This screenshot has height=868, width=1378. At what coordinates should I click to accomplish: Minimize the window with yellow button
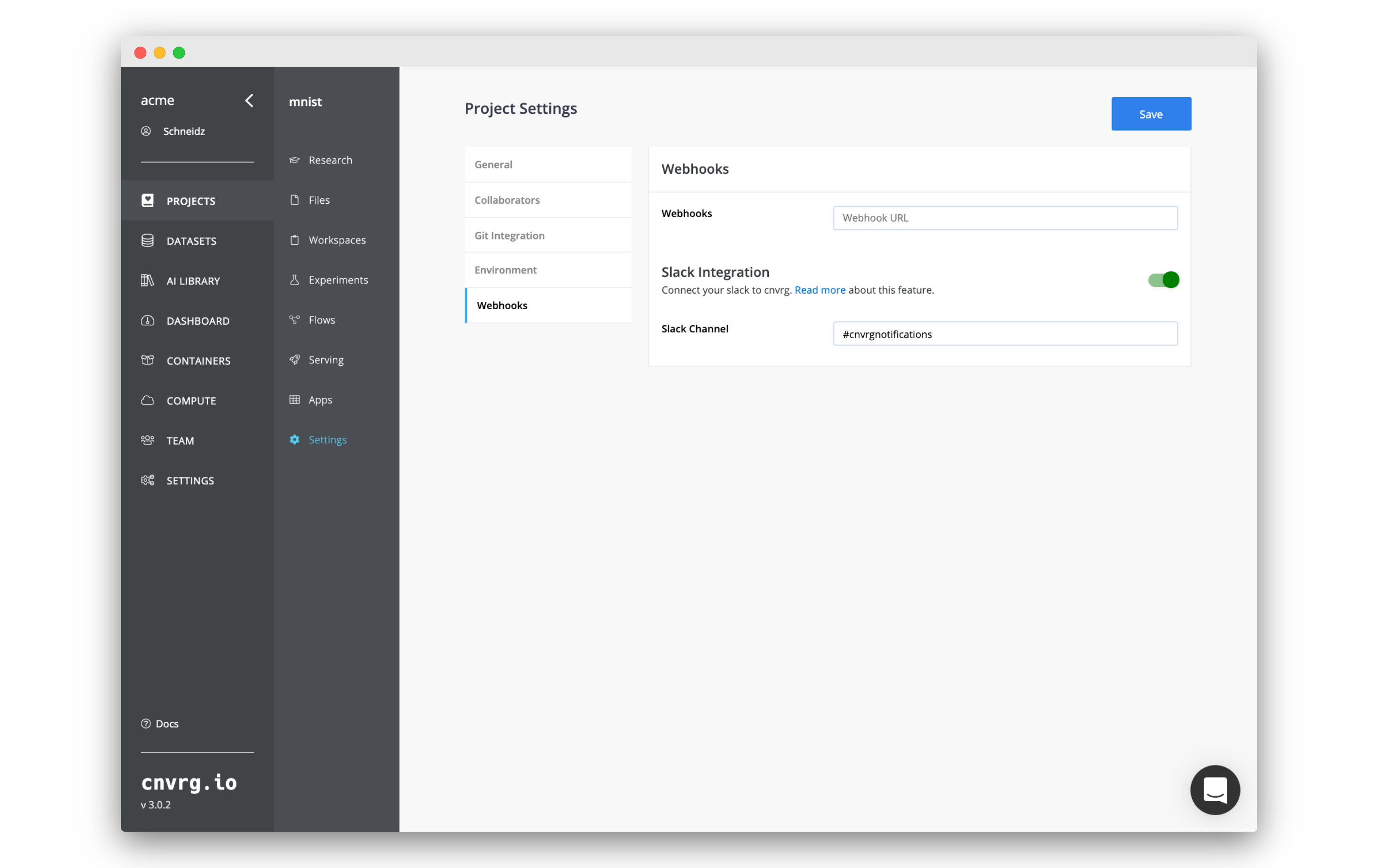(x=160, y=53)
